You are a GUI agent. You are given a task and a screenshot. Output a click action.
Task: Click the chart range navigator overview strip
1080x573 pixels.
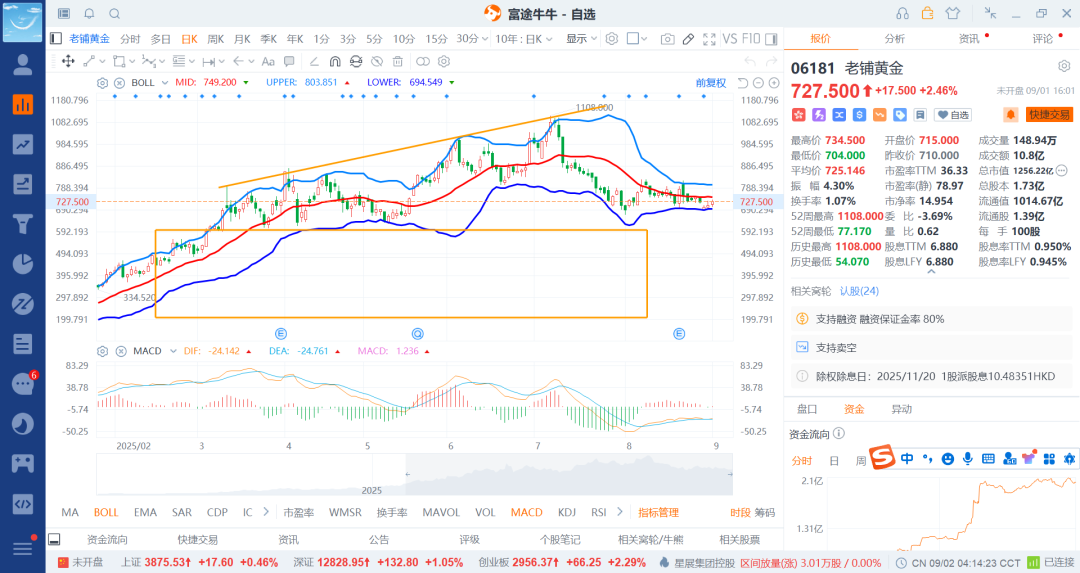(414, 475)
